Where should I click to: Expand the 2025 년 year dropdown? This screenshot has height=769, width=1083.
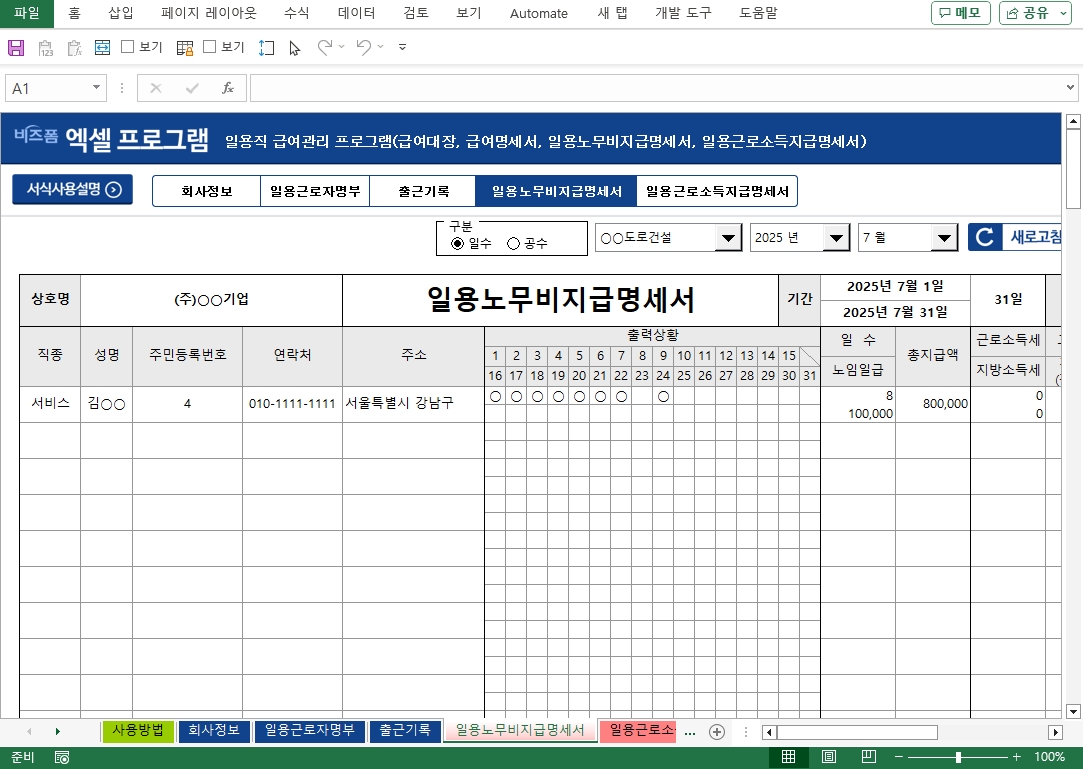tap(836, 238)
